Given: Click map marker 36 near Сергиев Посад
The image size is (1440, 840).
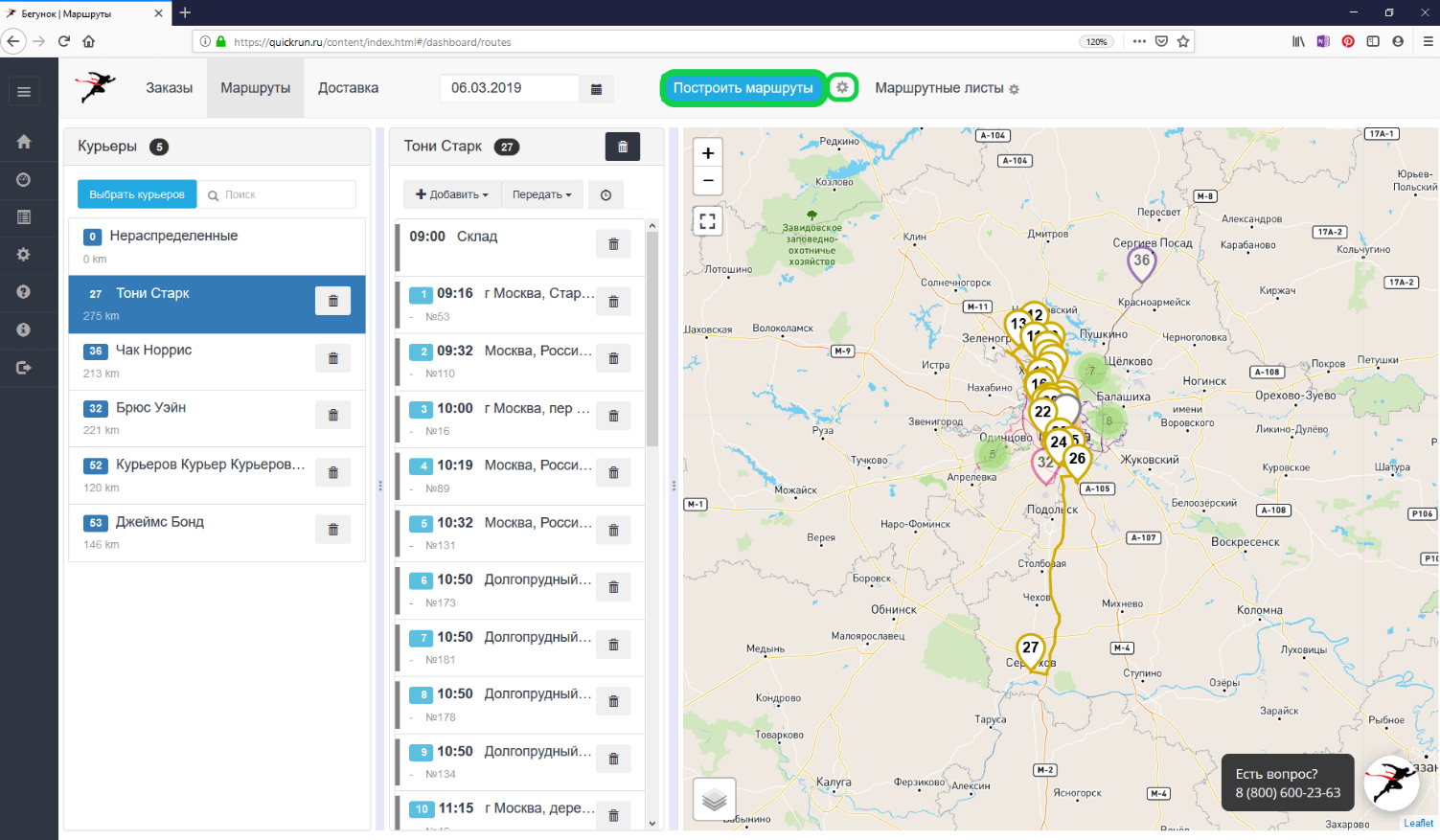Looking at the screenshot, I should 1141,261.
